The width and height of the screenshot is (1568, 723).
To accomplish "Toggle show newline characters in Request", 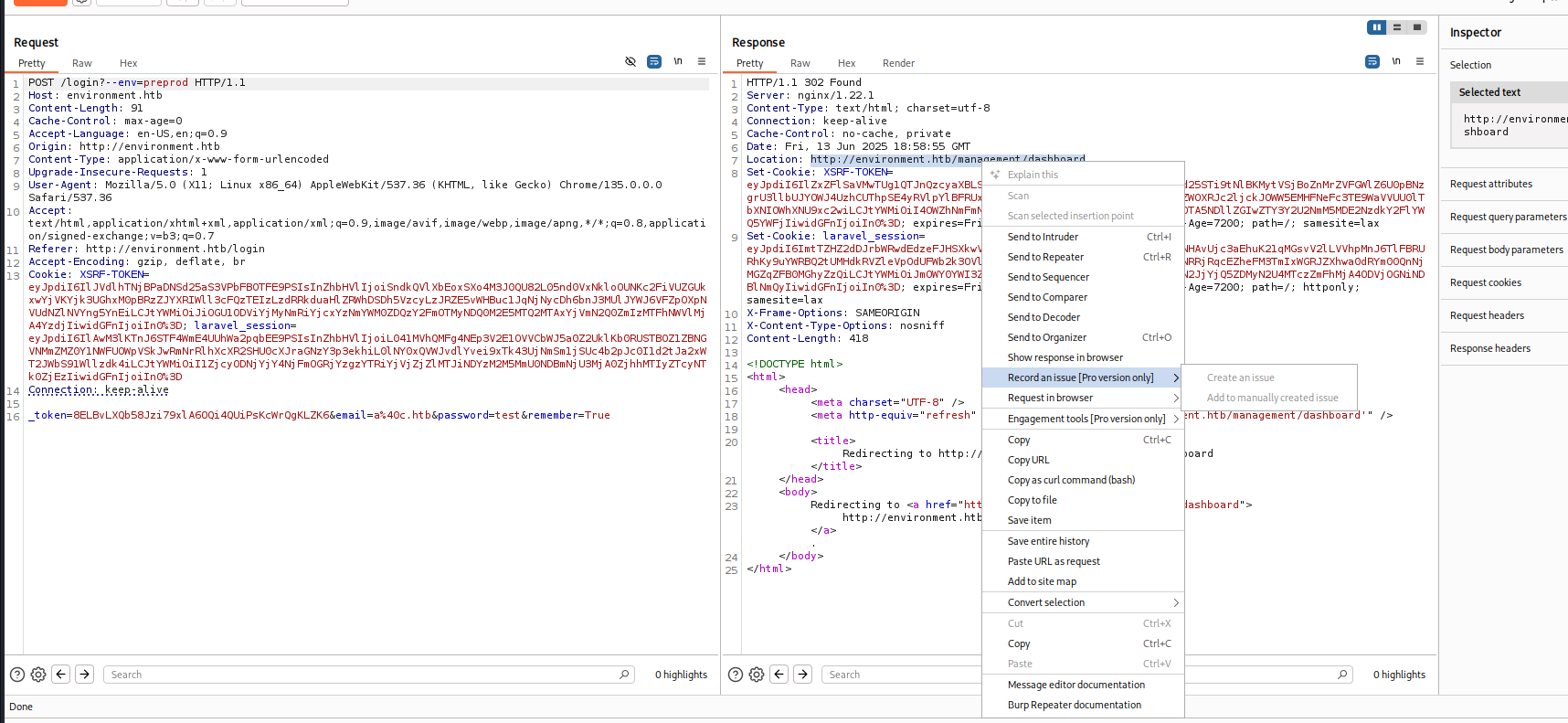I will click(x=678, y=61).
